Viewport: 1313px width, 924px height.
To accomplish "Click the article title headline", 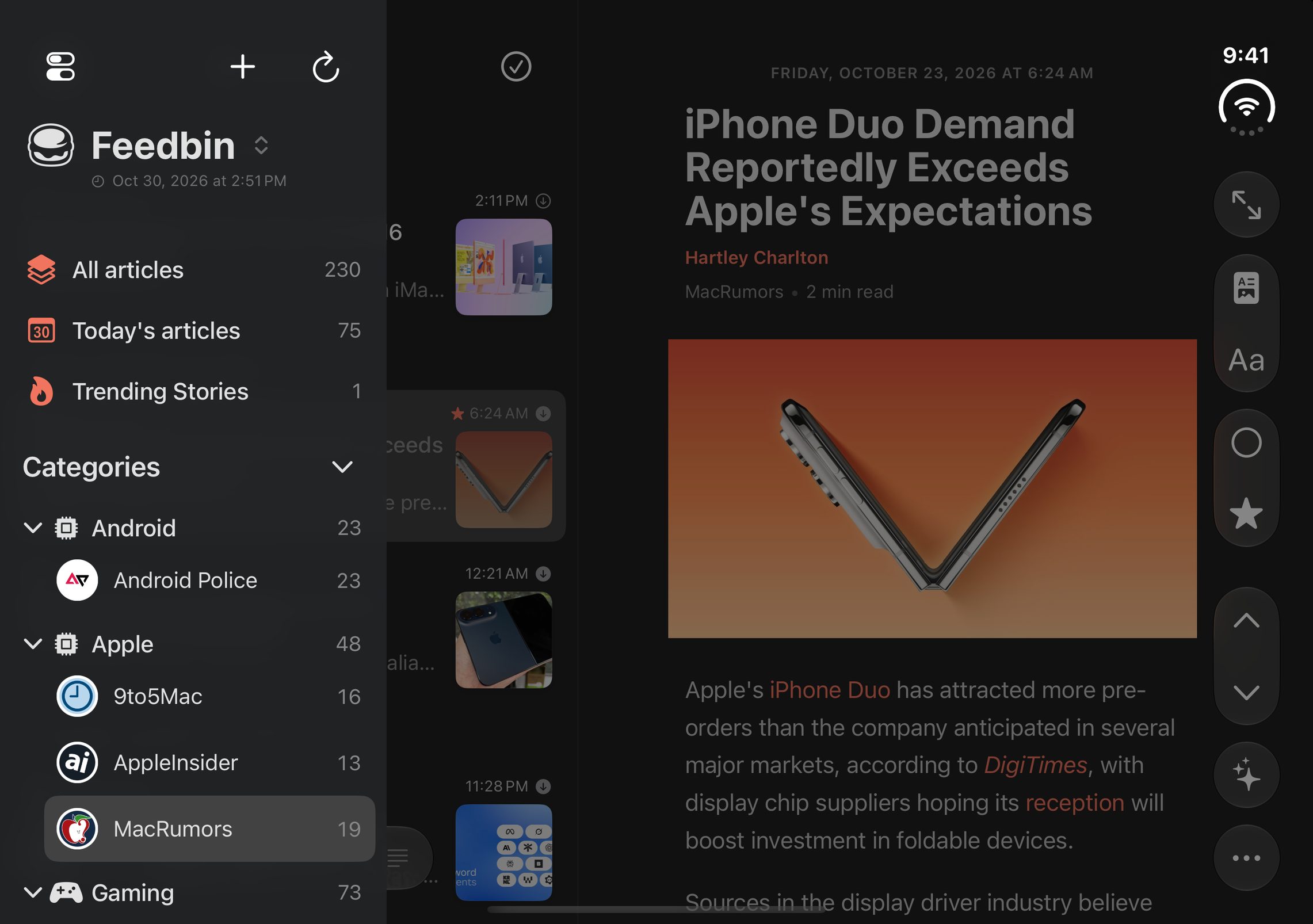I will tap(888, 167).
